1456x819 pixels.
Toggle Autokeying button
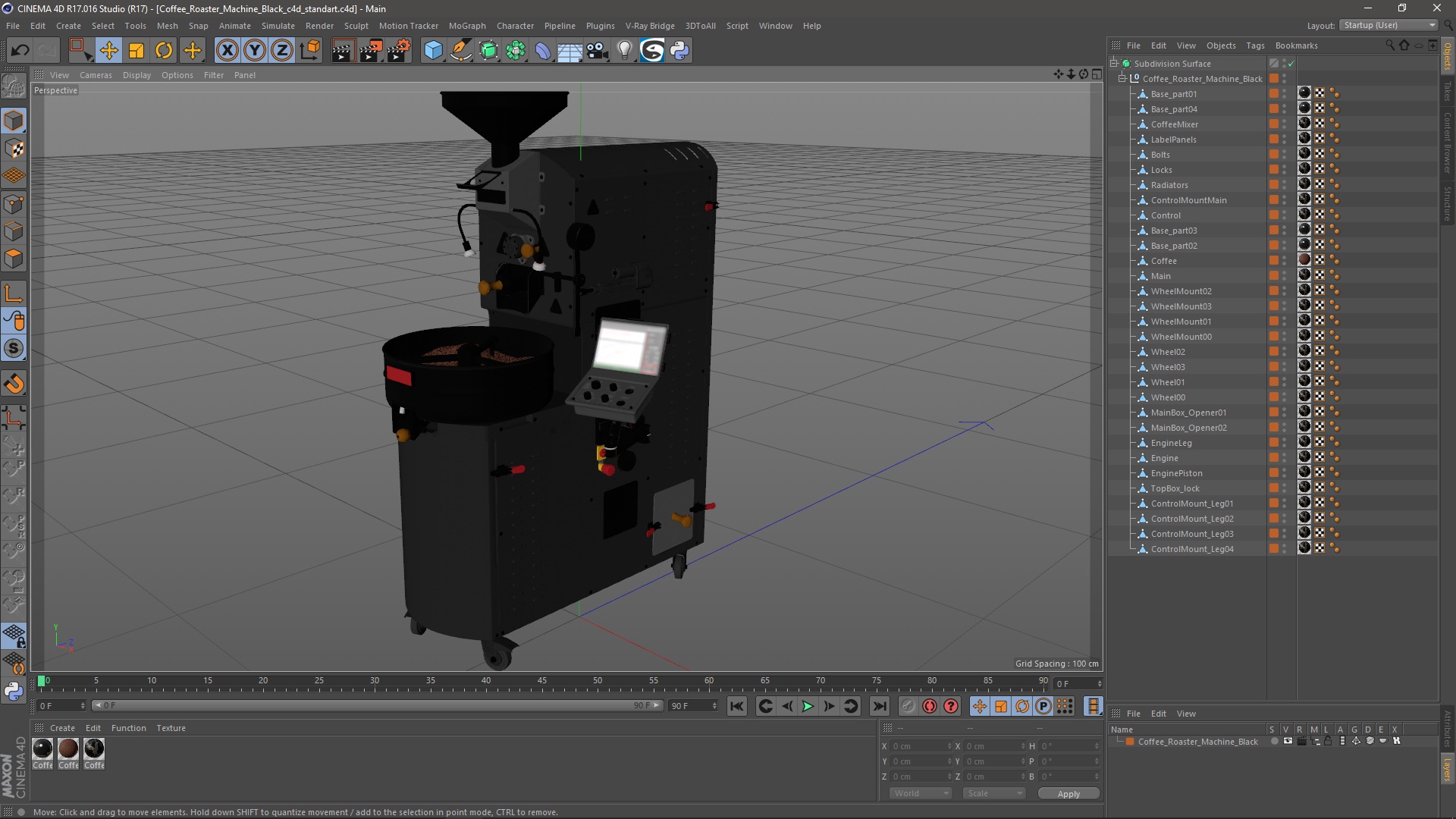click(x=930, y=707)
